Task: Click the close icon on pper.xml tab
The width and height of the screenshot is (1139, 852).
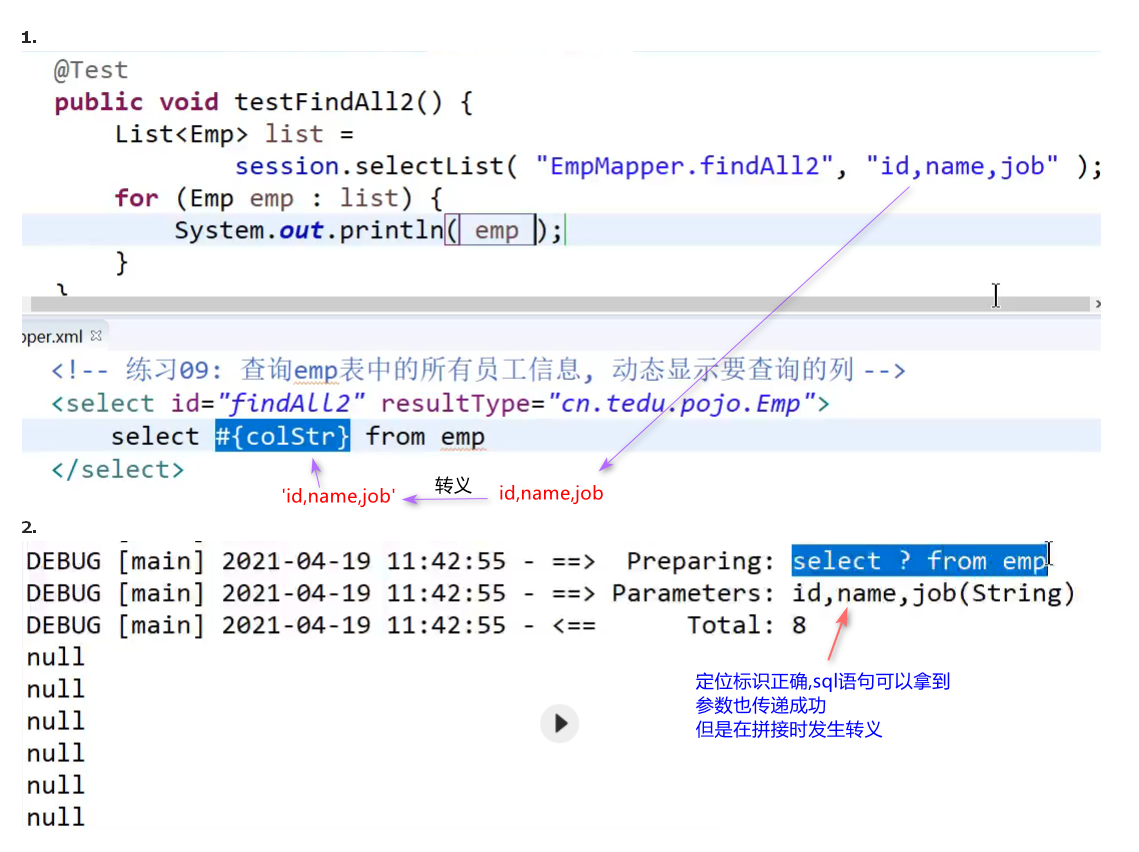Action: pyautogui.click(x=95, y=336)
